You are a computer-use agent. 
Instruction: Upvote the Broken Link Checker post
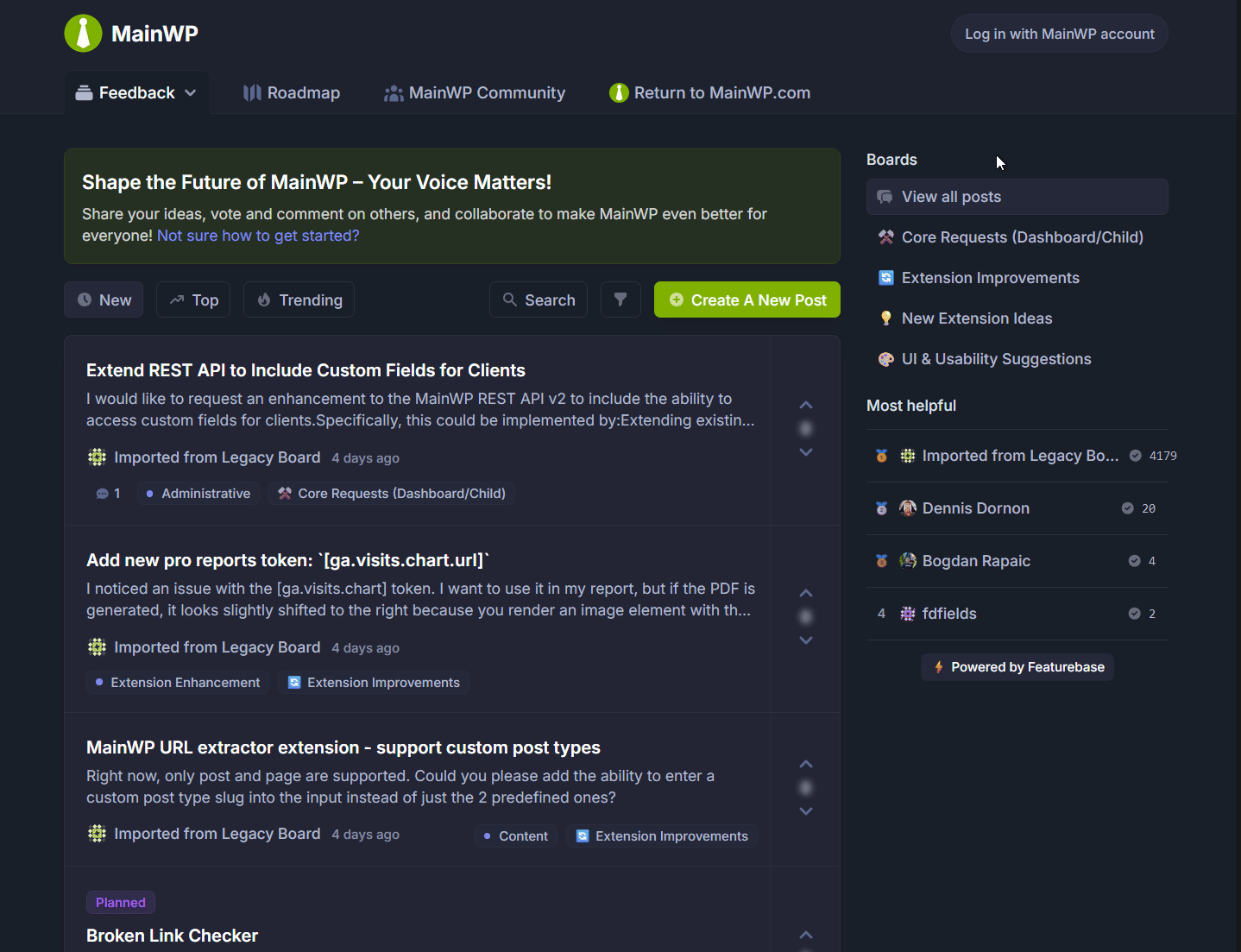pos(806,935)
